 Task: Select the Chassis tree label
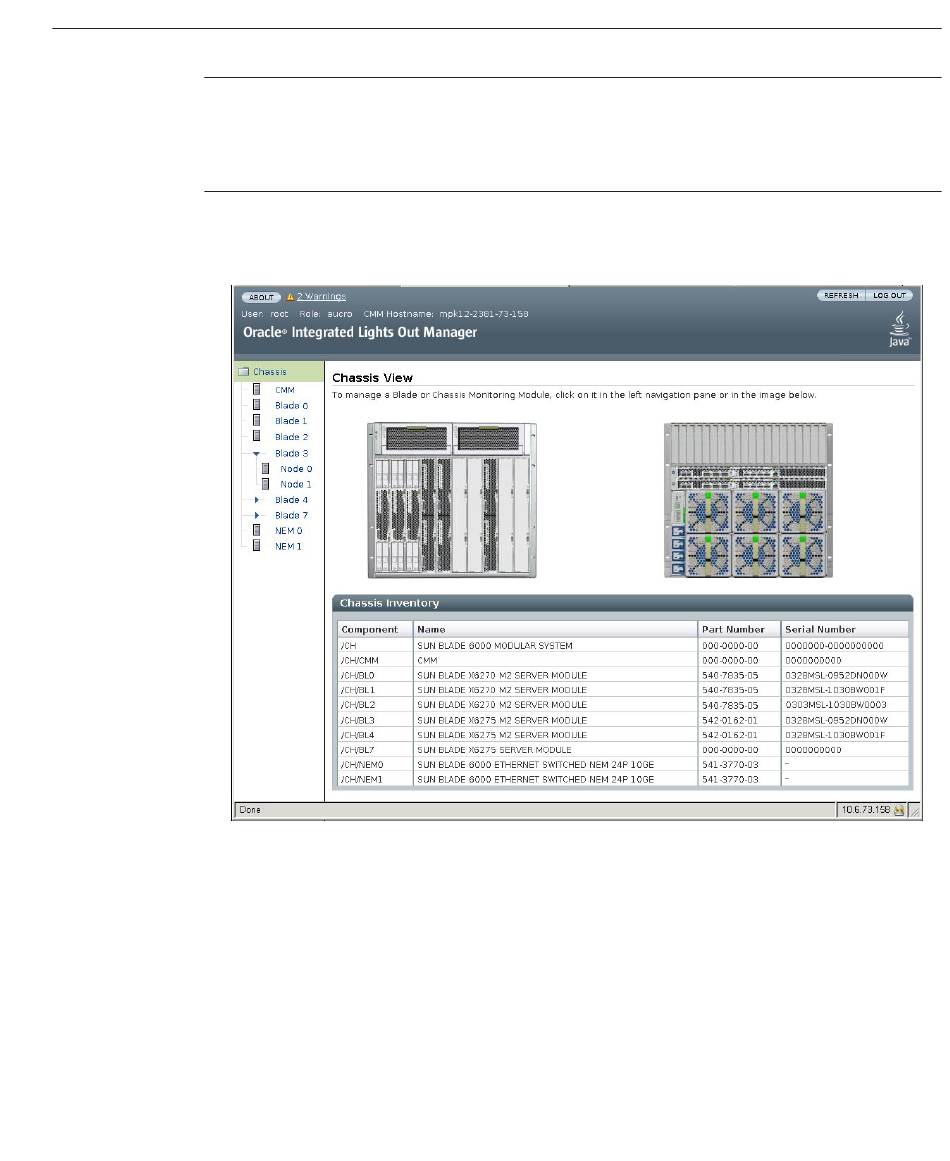pos(270,372)
